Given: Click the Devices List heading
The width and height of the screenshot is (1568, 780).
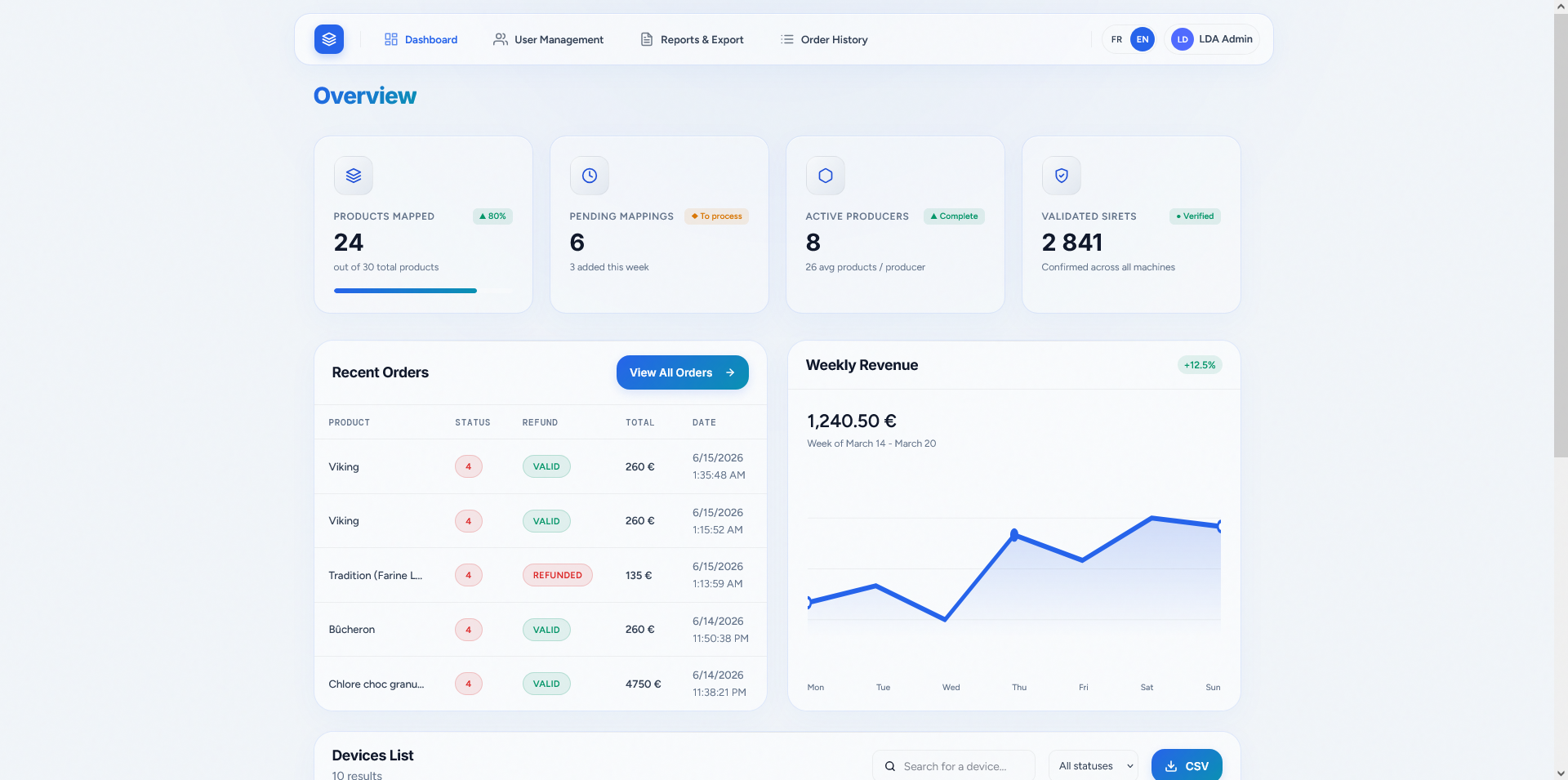Looking at the screenshot, I should [373, 755].
